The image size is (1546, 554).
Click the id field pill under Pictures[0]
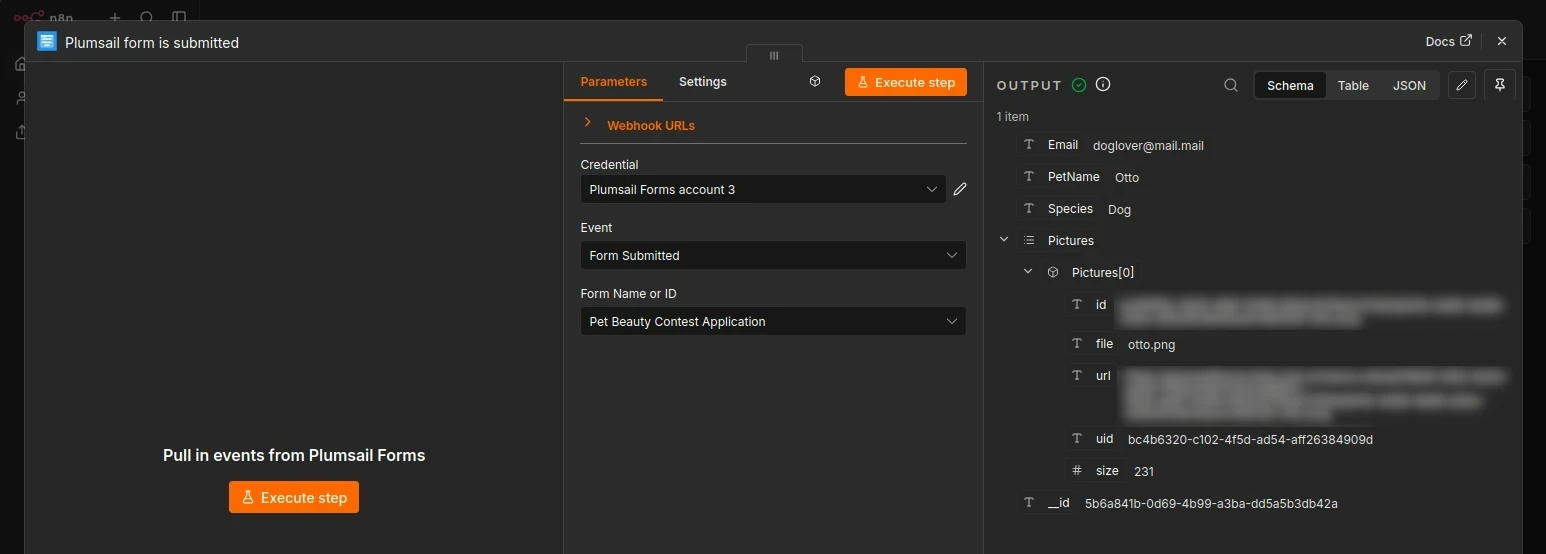click(x=1089, y=304)
